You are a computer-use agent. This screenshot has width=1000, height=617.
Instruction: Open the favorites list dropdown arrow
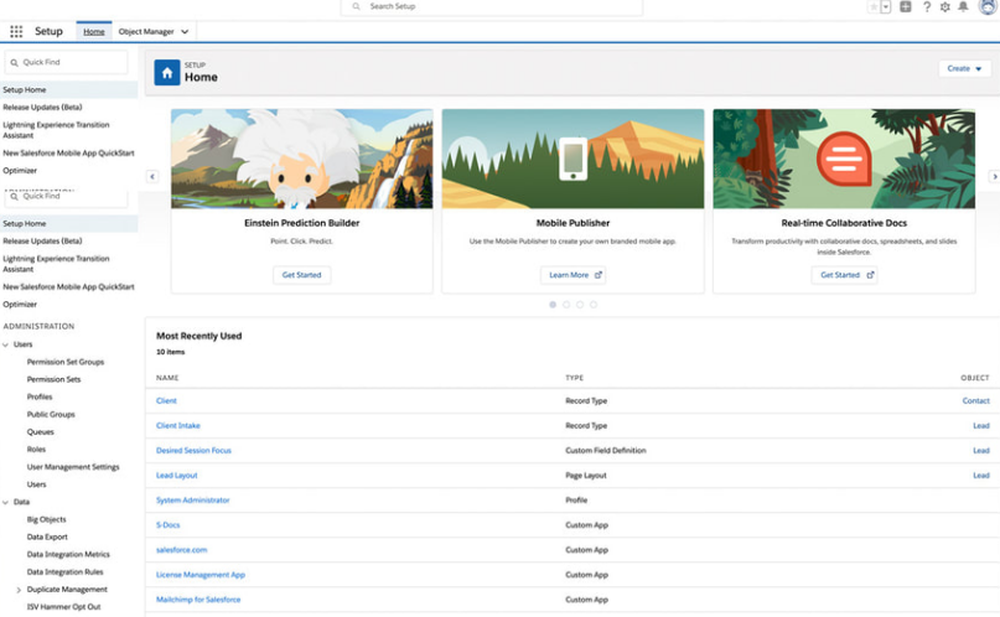[886, 7]
